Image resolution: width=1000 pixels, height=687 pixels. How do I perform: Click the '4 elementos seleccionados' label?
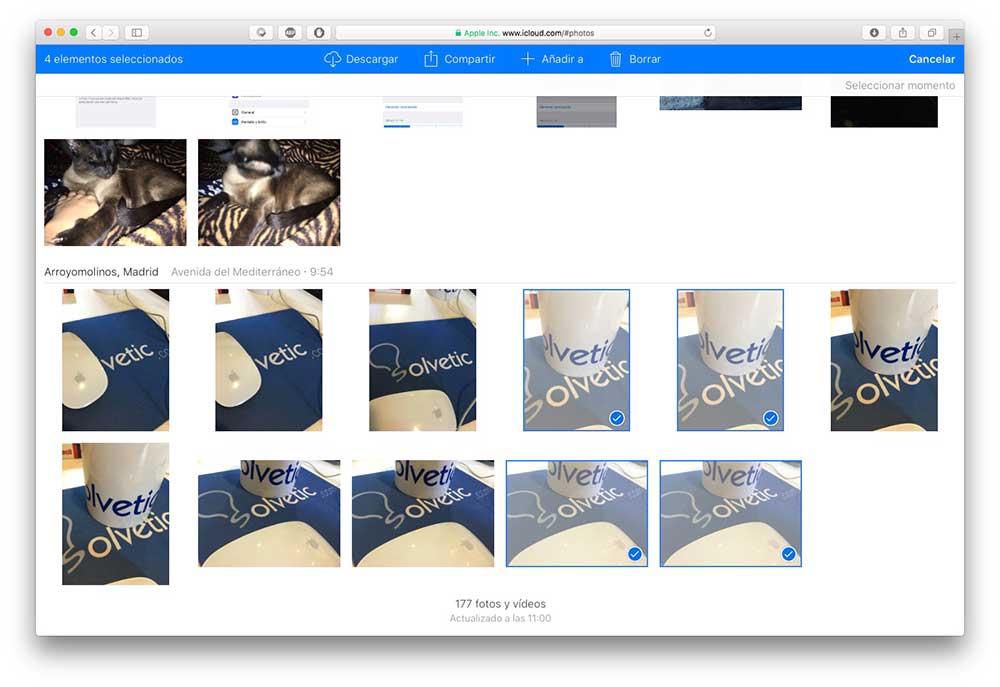[x=114, y=59]
